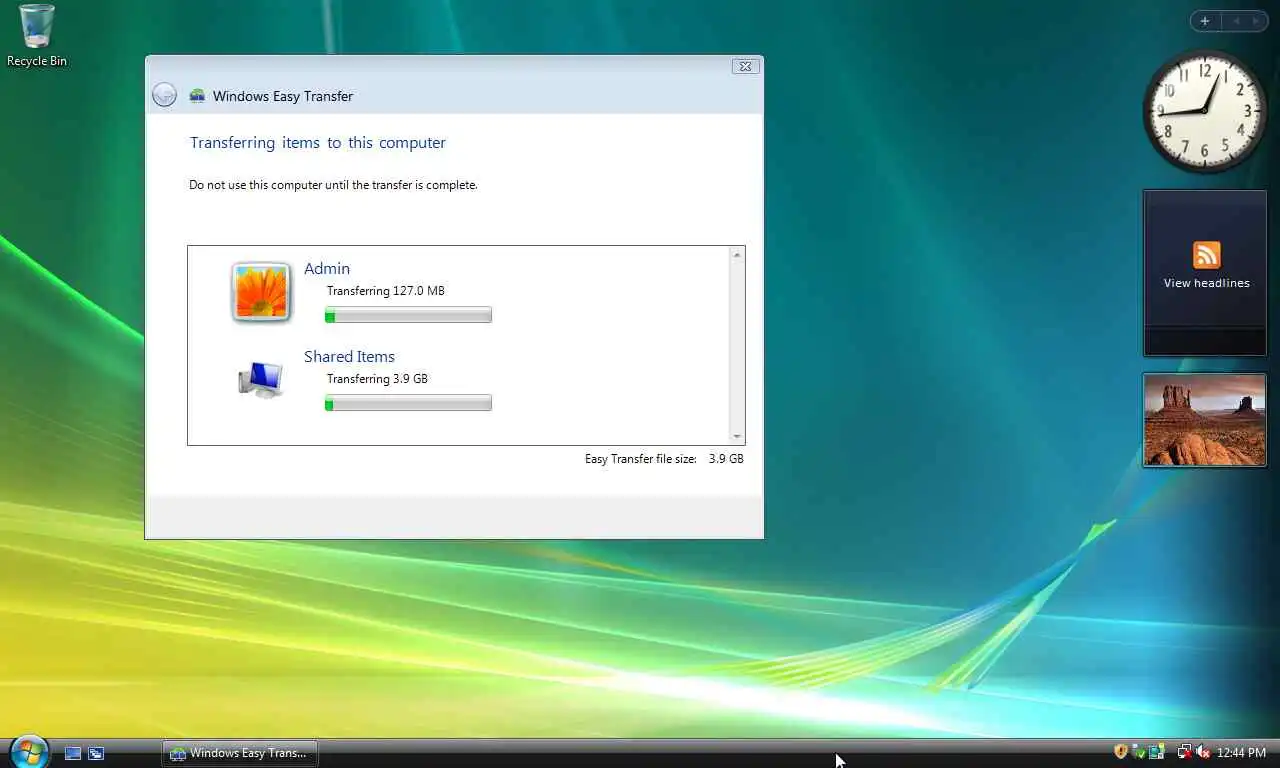
Task: Click the muted volume tray icon
Action: tap(1203, 752)
